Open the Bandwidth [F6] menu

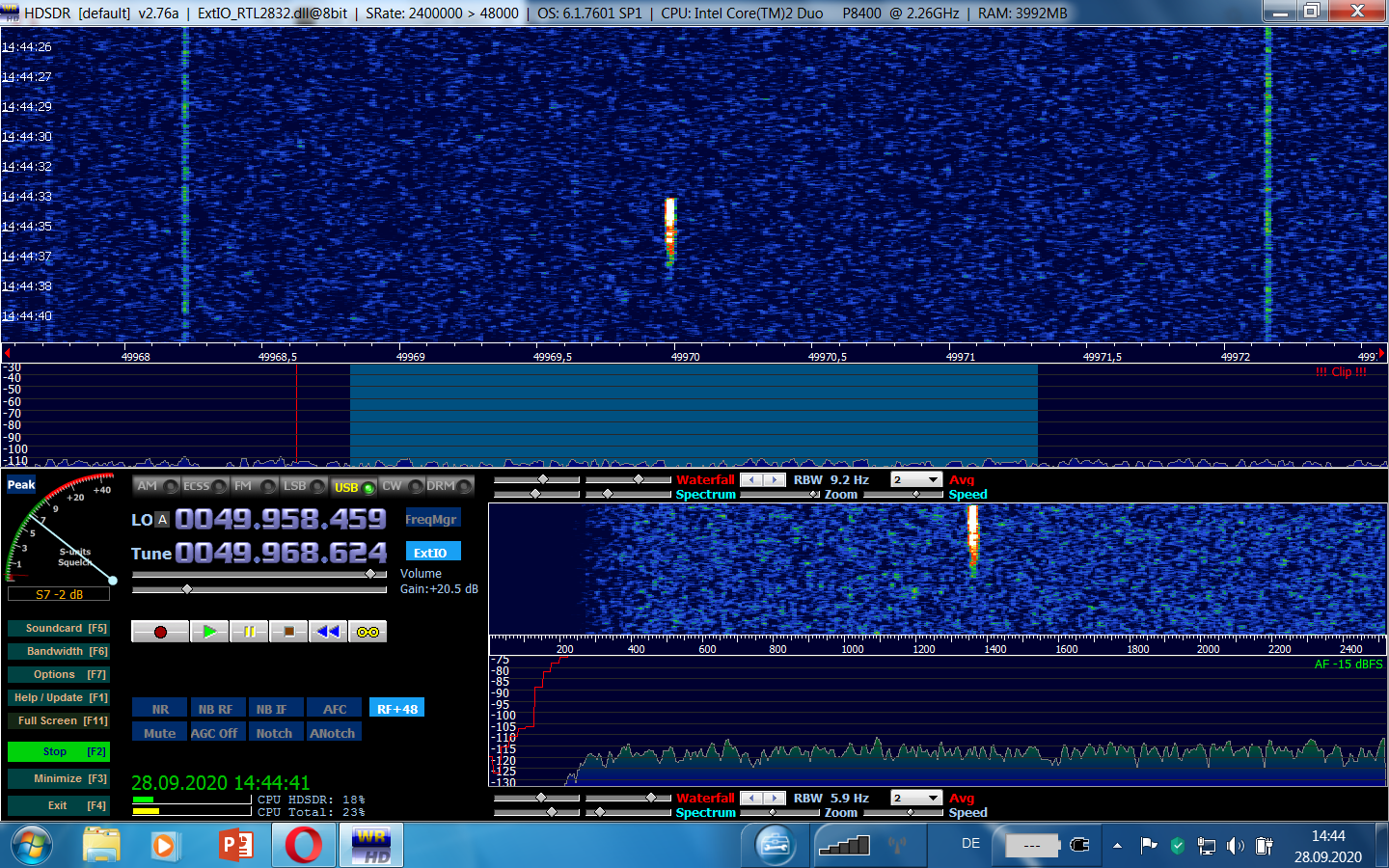pyautogui.click(x=59, y=651)
